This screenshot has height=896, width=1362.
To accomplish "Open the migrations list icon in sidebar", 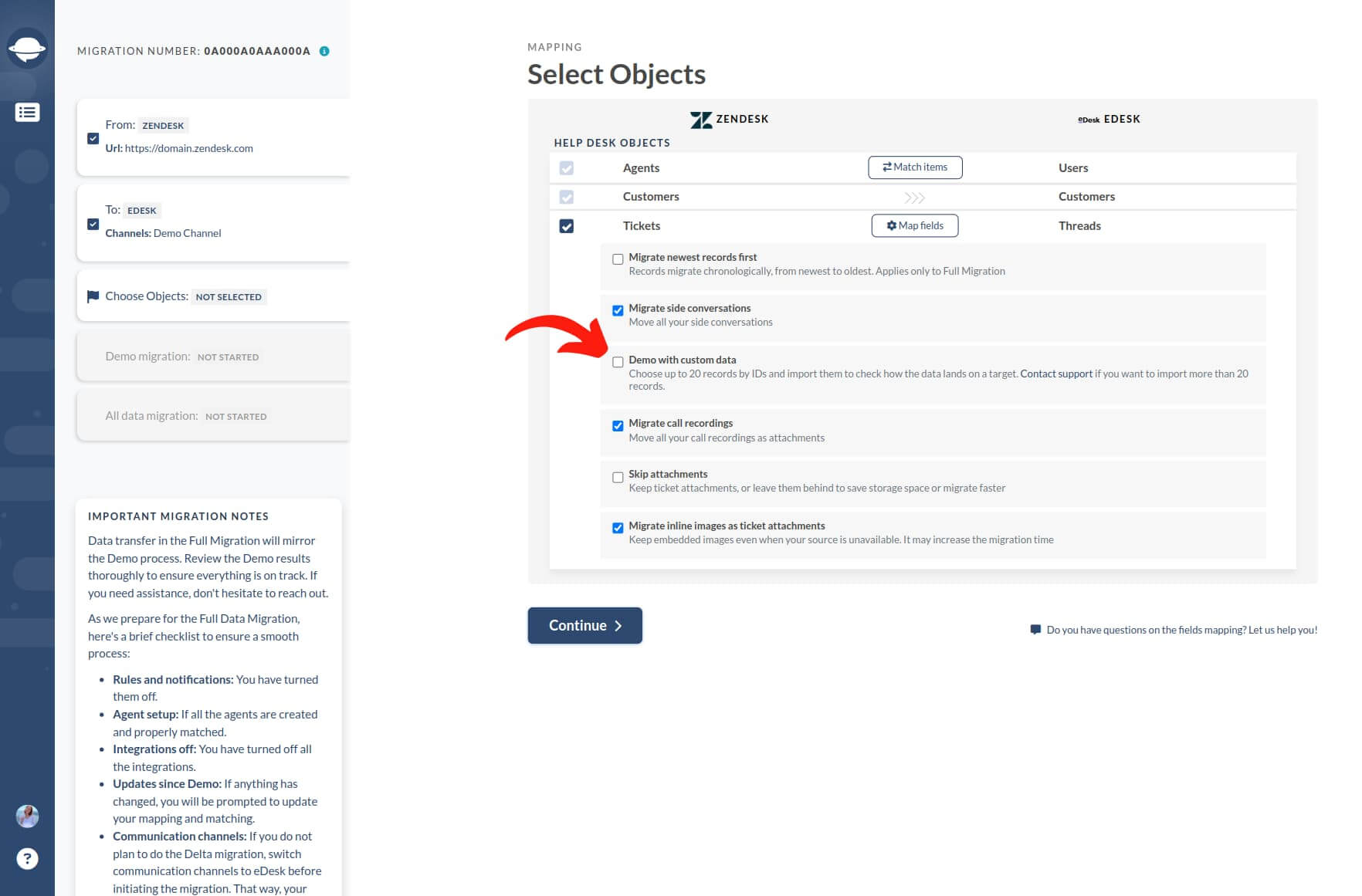I will [x=27, y=113].
